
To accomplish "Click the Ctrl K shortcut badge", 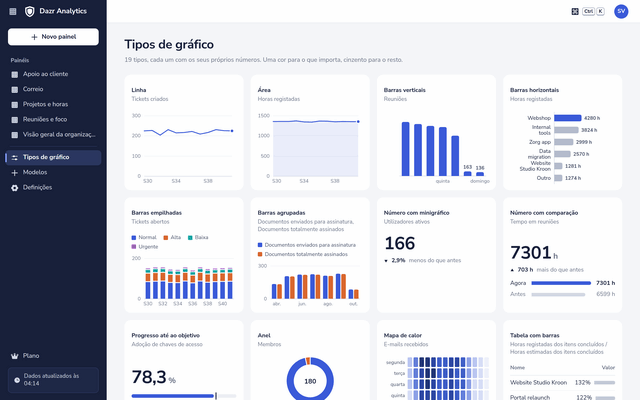I will 593,11.
